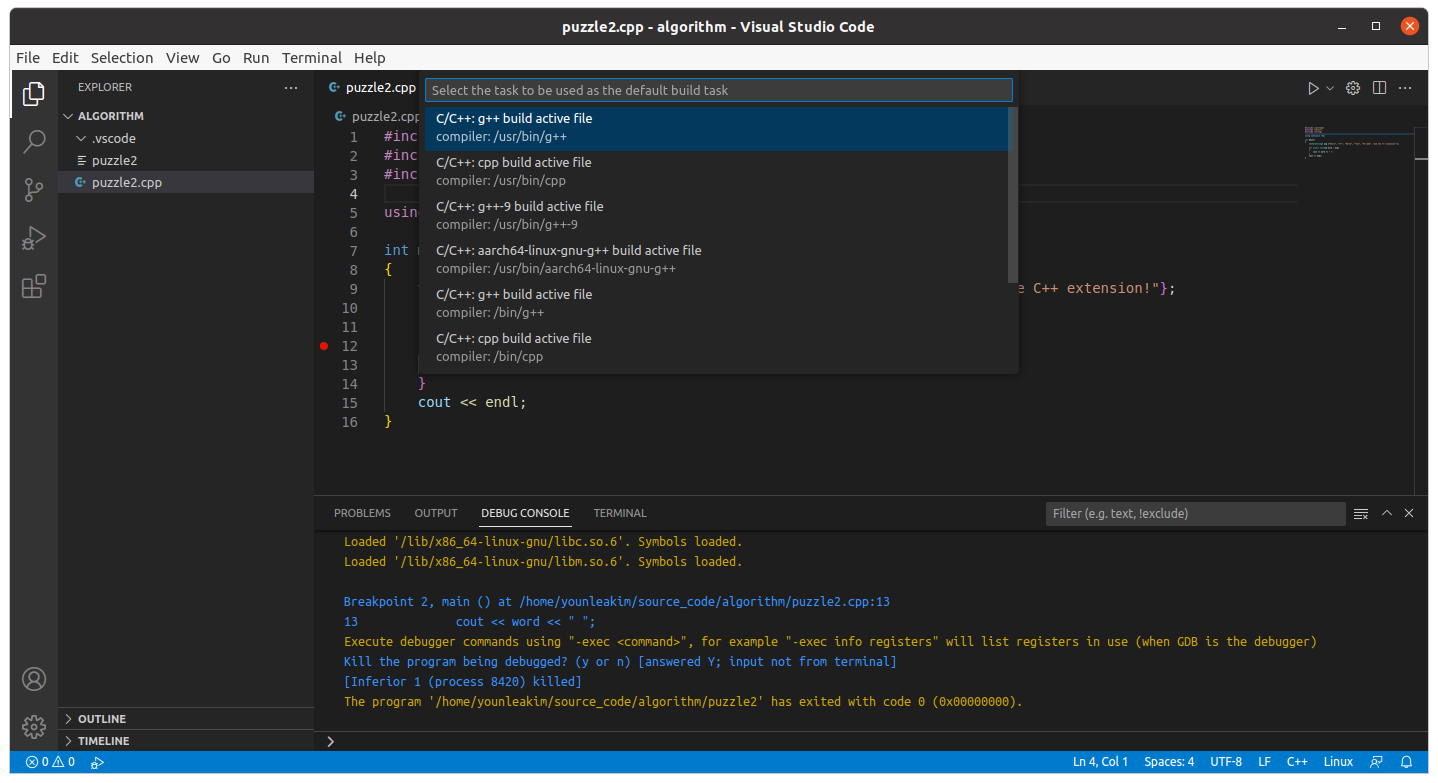Open the run options chevron beside the play icon
Image resolution: width=1438 pixels, height=783 pixels.
[1330, 88]
